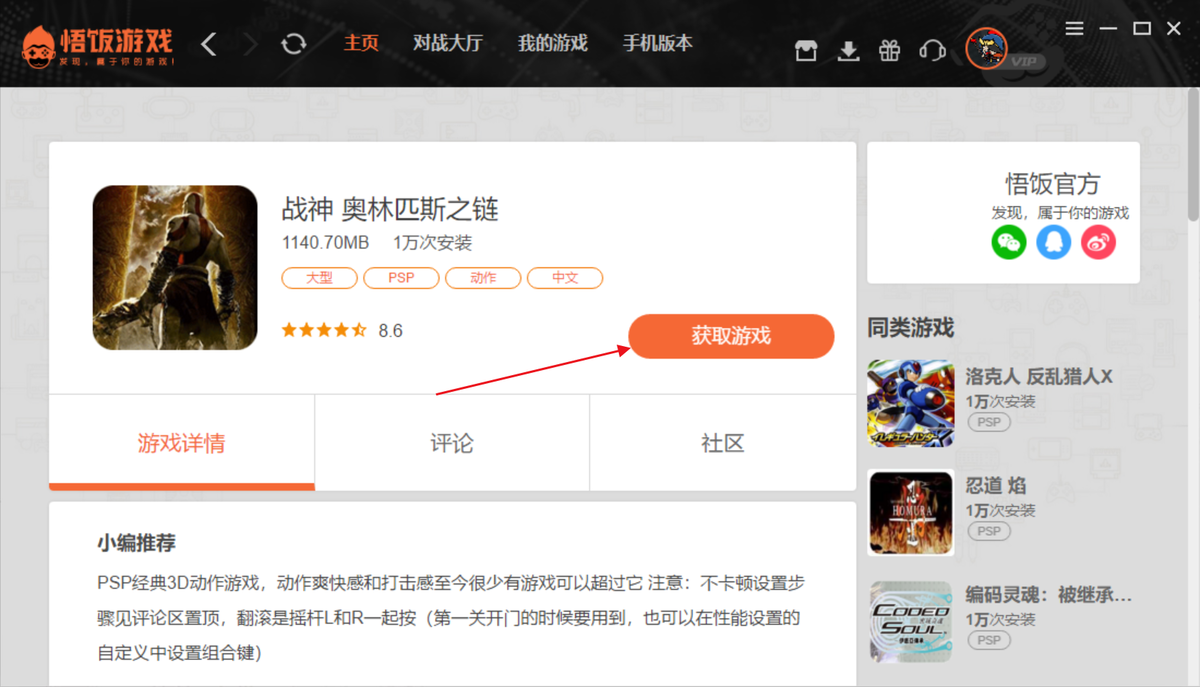This screenshot has height=687, width=1200.
Task: Open the Coded Soul game thumbnail
Action: click(x=911, y=622)
